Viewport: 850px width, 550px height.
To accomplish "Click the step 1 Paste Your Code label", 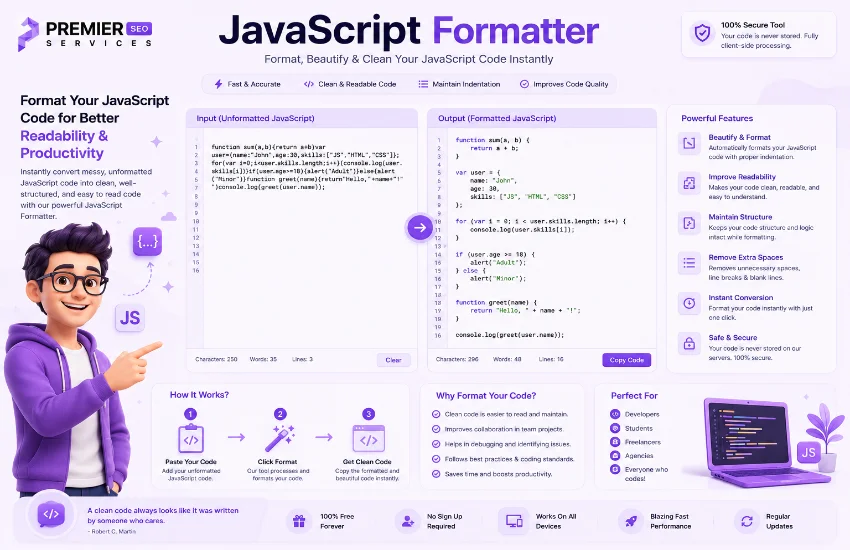I will point(191,462).
